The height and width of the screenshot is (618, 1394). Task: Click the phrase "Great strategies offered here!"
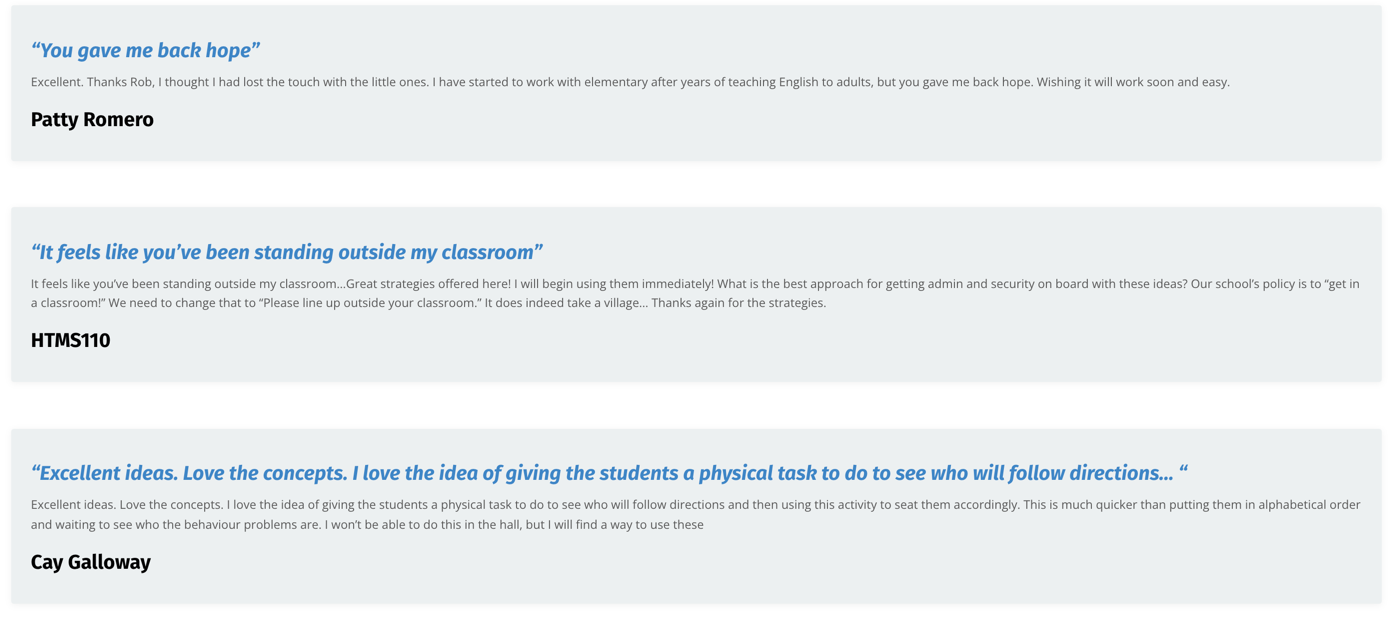(428, 284)
